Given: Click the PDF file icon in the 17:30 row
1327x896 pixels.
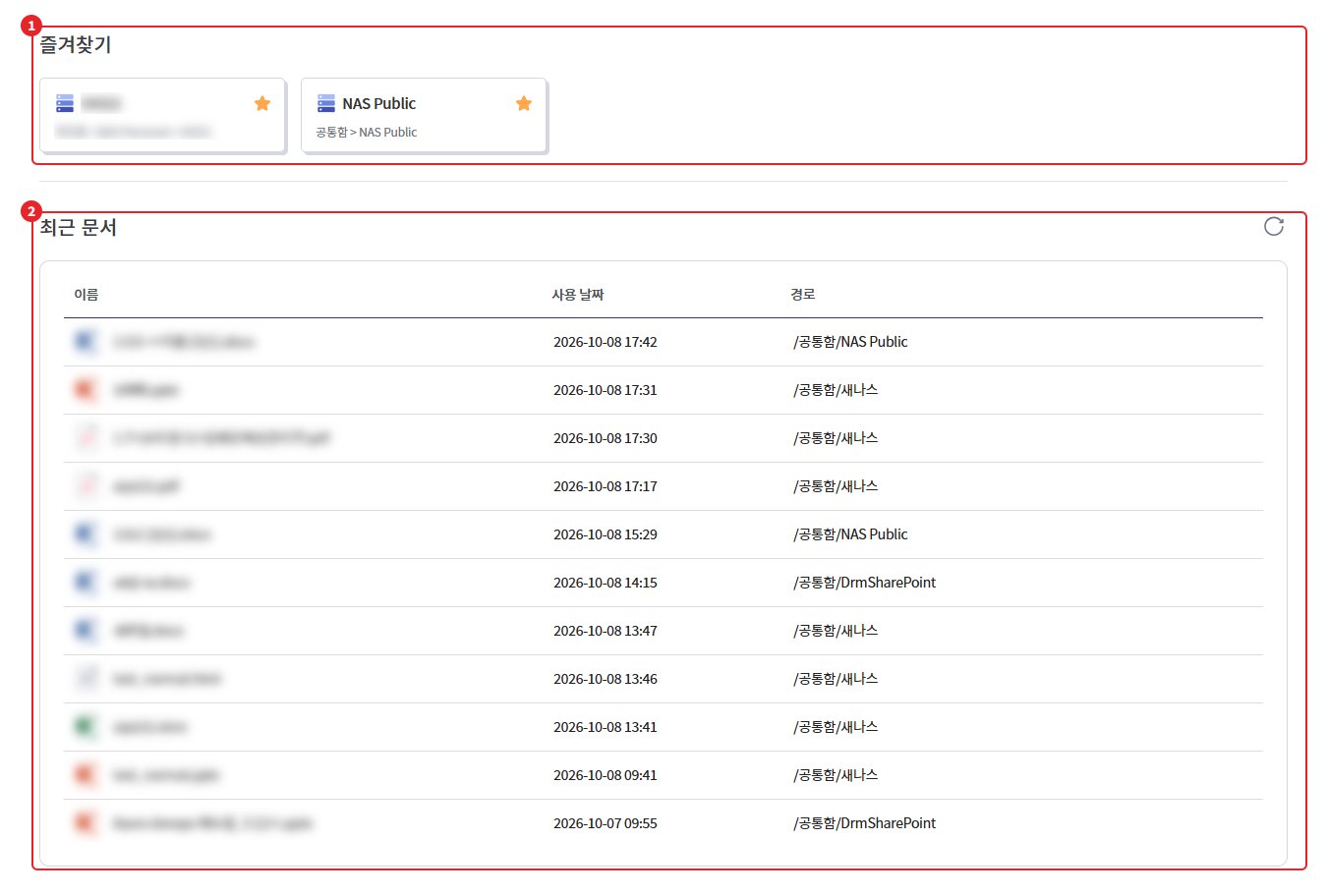Looking at the screenshot, I should (86, 438).
